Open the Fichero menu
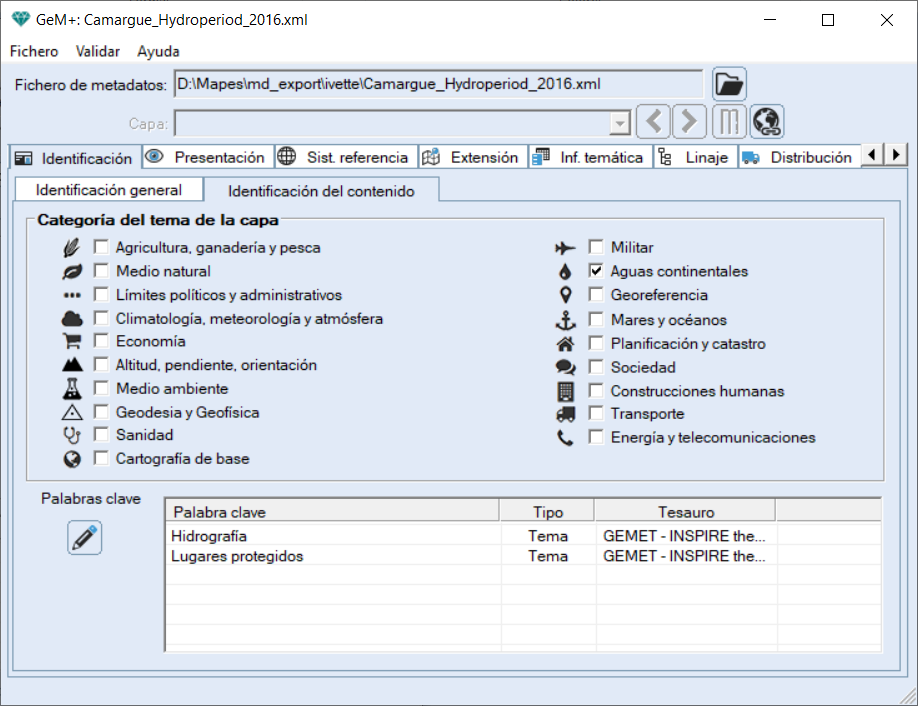The image size is (918, 706). pos(34,51)
